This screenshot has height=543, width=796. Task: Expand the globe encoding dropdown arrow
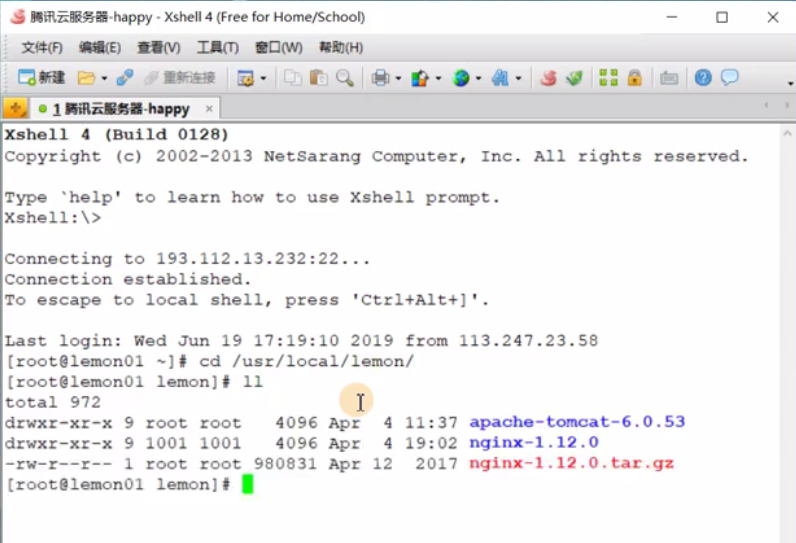click(478, 78)
